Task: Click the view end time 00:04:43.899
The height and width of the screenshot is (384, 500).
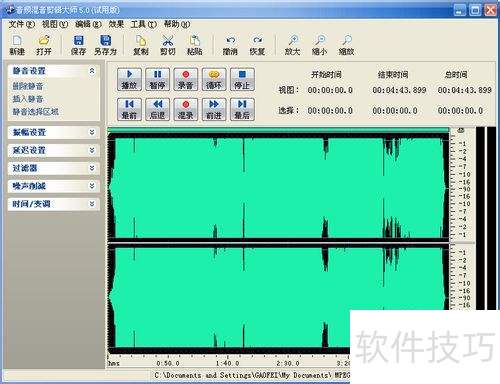Action: 399,90
